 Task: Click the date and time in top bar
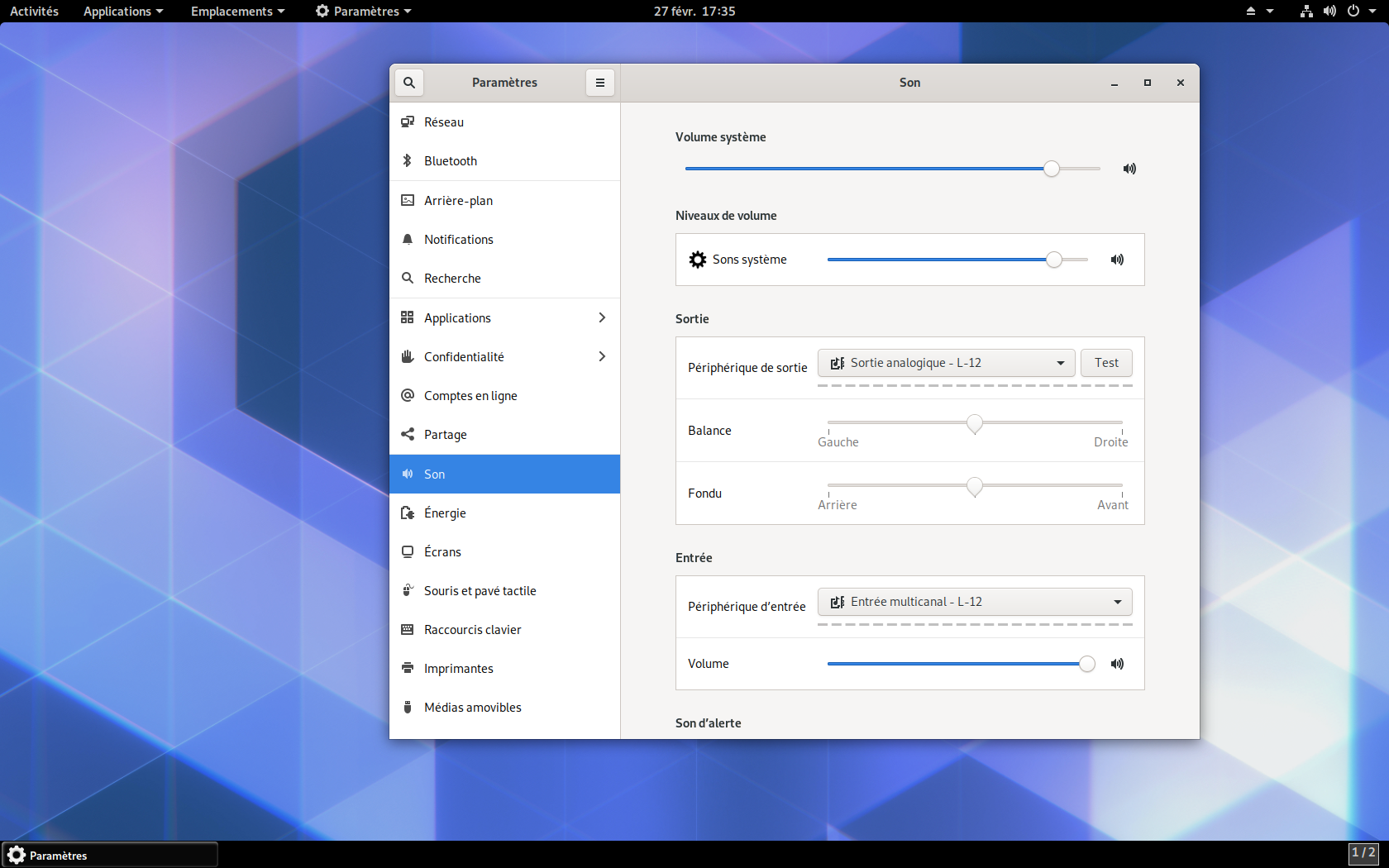694,12
